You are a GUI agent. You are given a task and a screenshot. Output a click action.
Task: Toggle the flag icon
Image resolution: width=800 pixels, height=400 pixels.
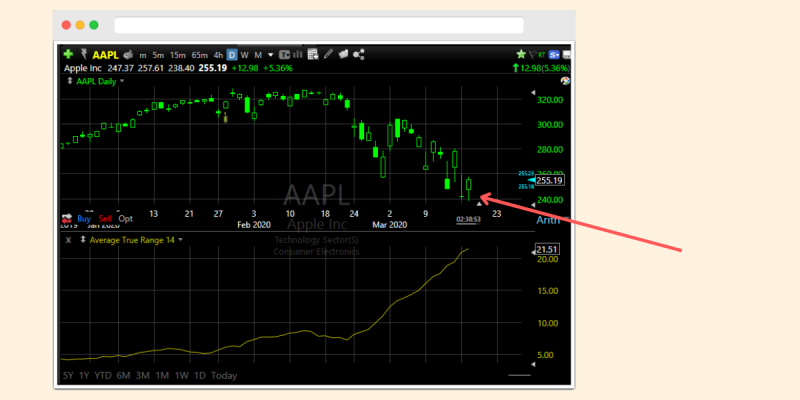[532, 55]
